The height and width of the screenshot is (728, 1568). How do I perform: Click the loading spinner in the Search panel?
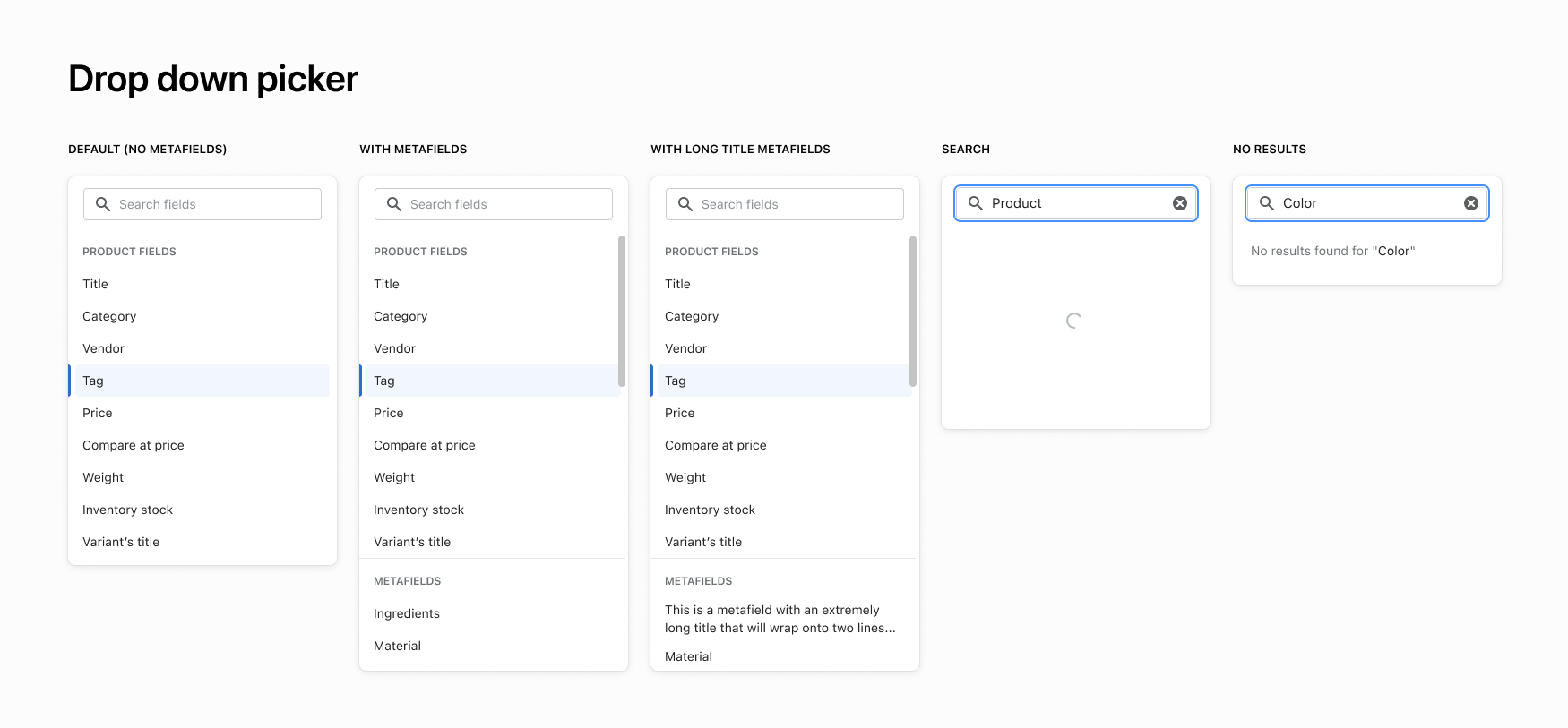click(x=1073, y=321)
